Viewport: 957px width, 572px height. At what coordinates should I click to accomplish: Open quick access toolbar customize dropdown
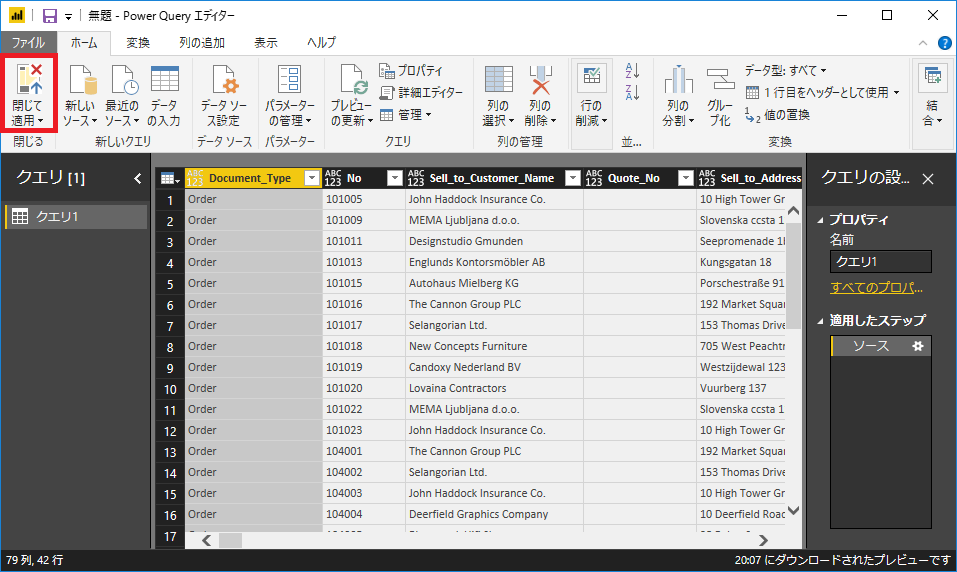coord(68,16)
